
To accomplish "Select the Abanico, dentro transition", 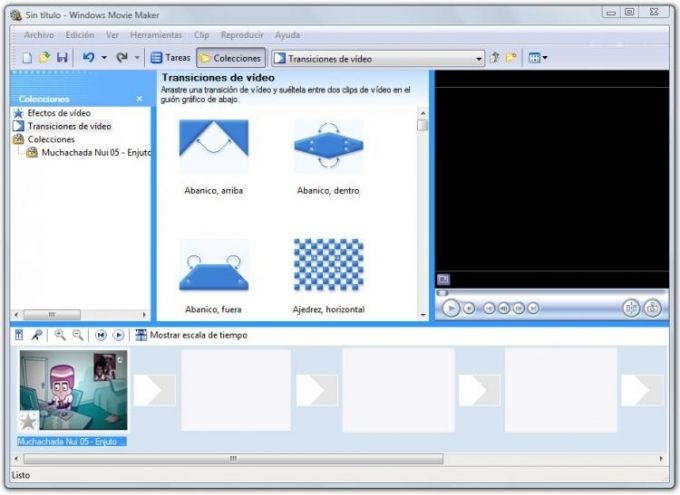I will [328, 157].
